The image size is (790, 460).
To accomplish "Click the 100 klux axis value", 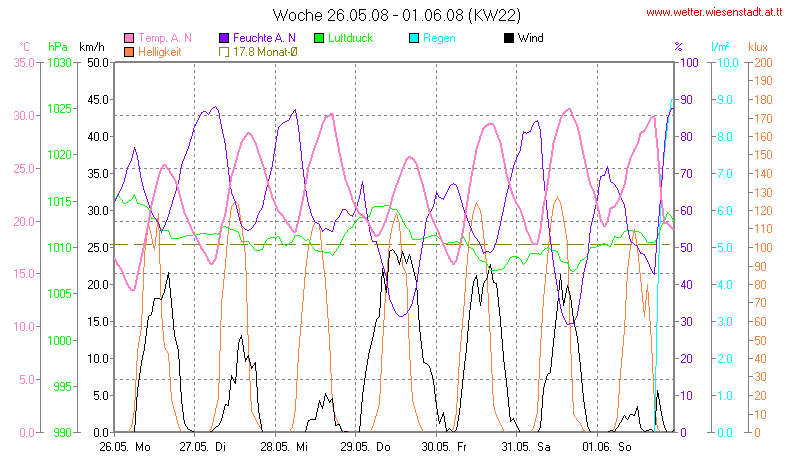I will (x=763, y=247).
